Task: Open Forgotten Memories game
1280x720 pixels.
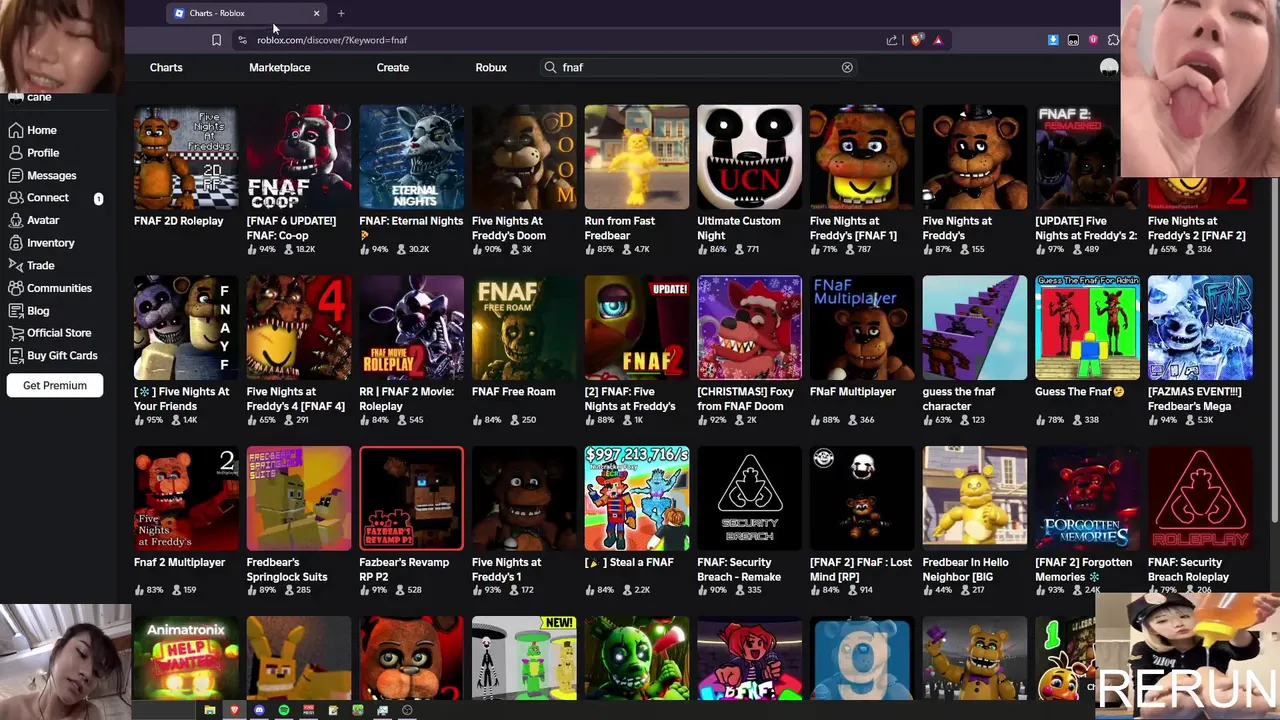Action: click(1087, 522)
